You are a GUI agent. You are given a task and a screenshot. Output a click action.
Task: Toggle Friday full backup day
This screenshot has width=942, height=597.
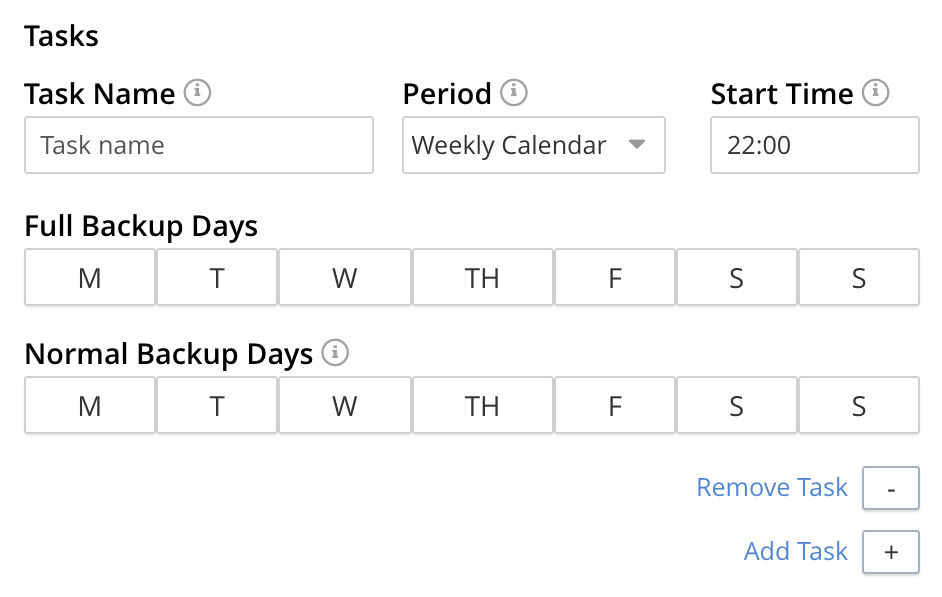(614, 277)
